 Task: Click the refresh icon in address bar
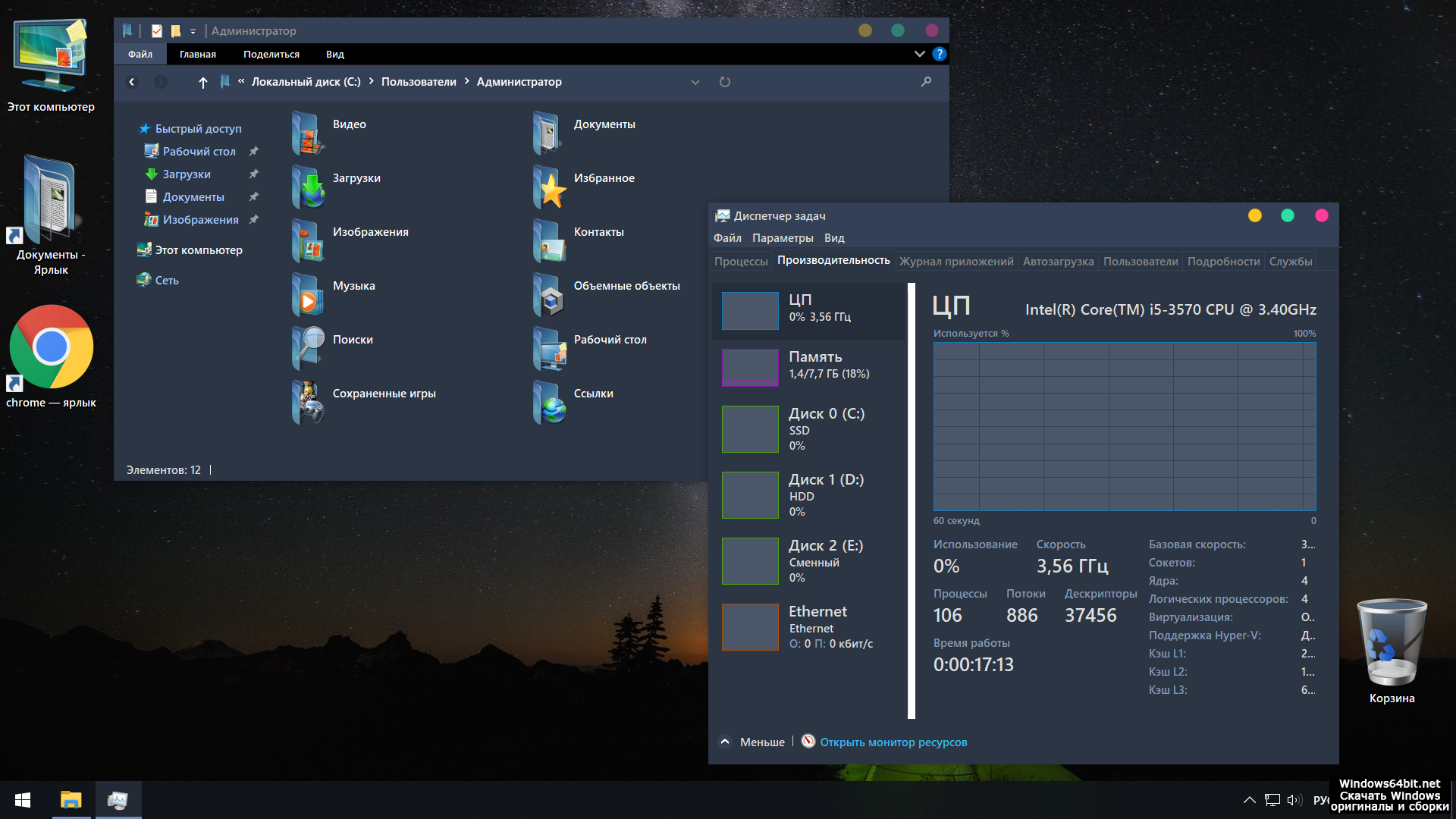(x=725, y=82)
